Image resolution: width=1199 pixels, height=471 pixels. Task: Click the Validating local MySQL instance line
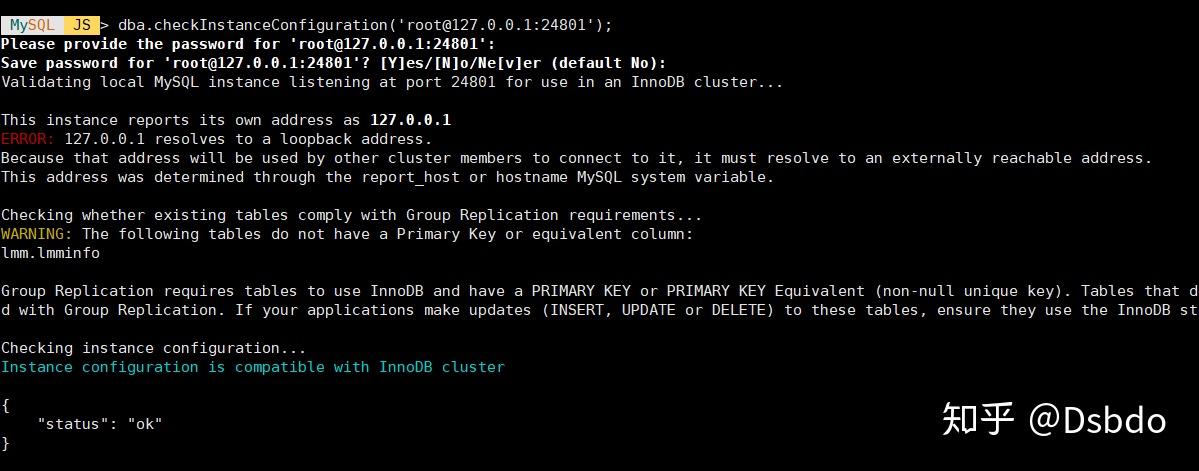tap(392, 82)
